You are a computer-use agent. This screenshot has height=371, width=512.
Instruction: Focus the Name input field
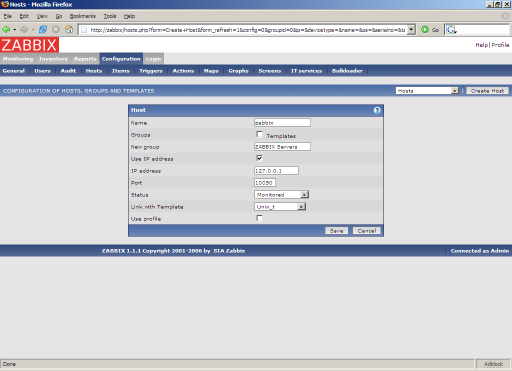282,123
